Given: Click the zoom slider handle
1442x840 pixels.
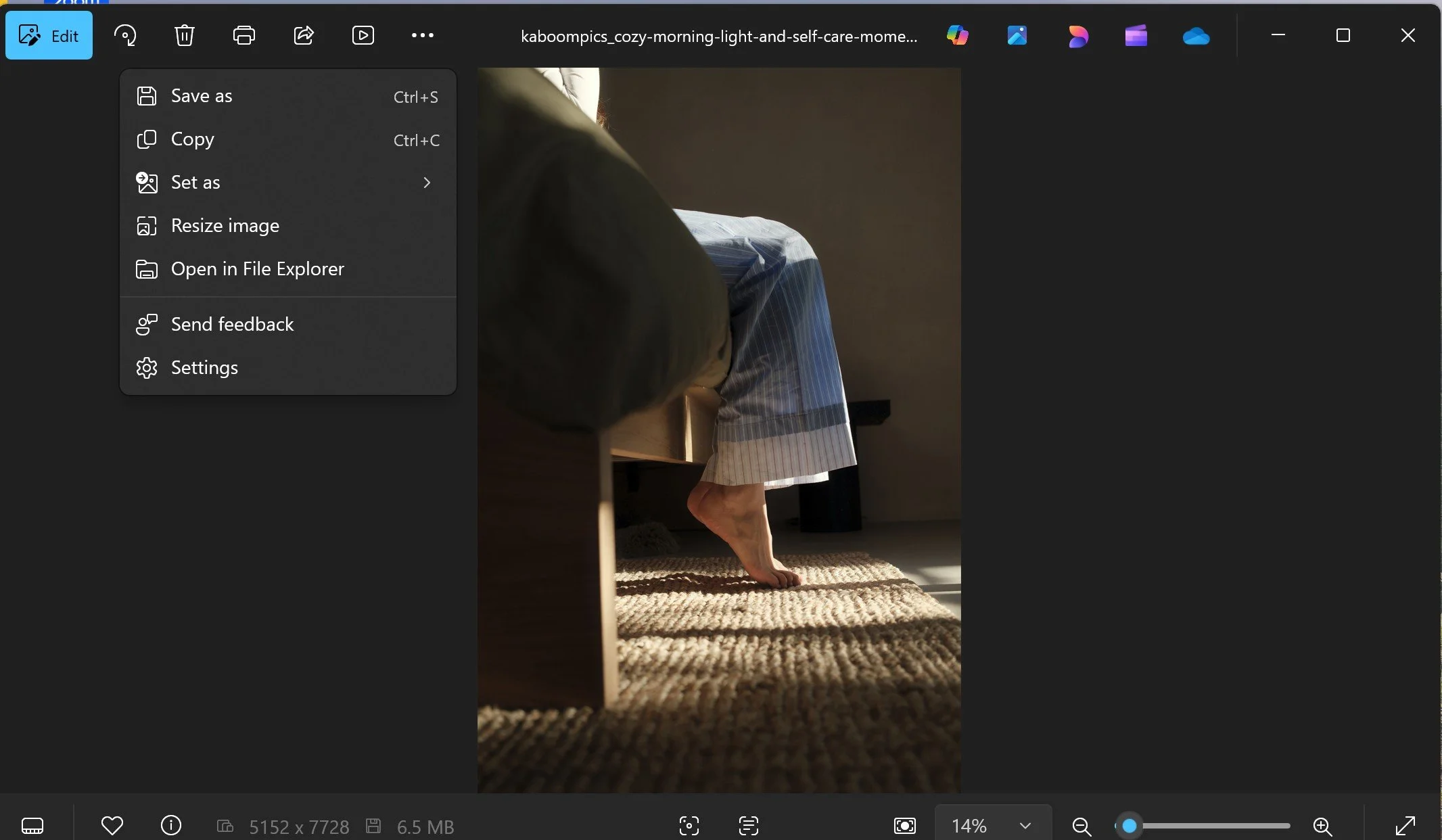Looking at the screenshot, I should click(x=1129, y=825).
